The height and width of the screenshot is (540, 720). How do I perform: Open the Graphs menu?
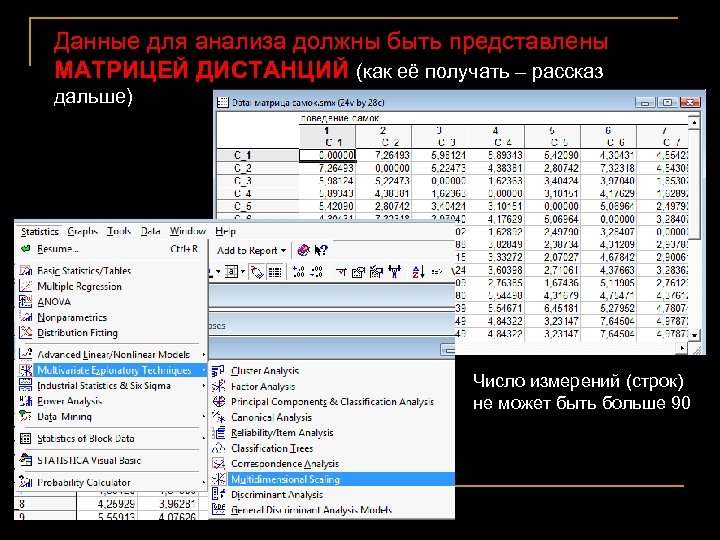(x=83, y=231)
